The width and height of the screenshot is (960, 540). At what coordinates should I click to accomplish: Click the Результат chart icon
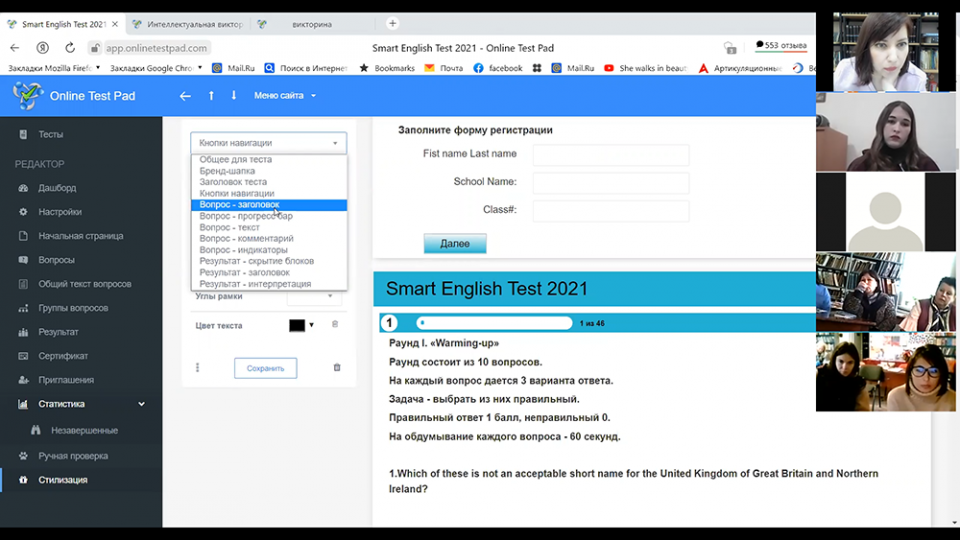coord(23,332)
